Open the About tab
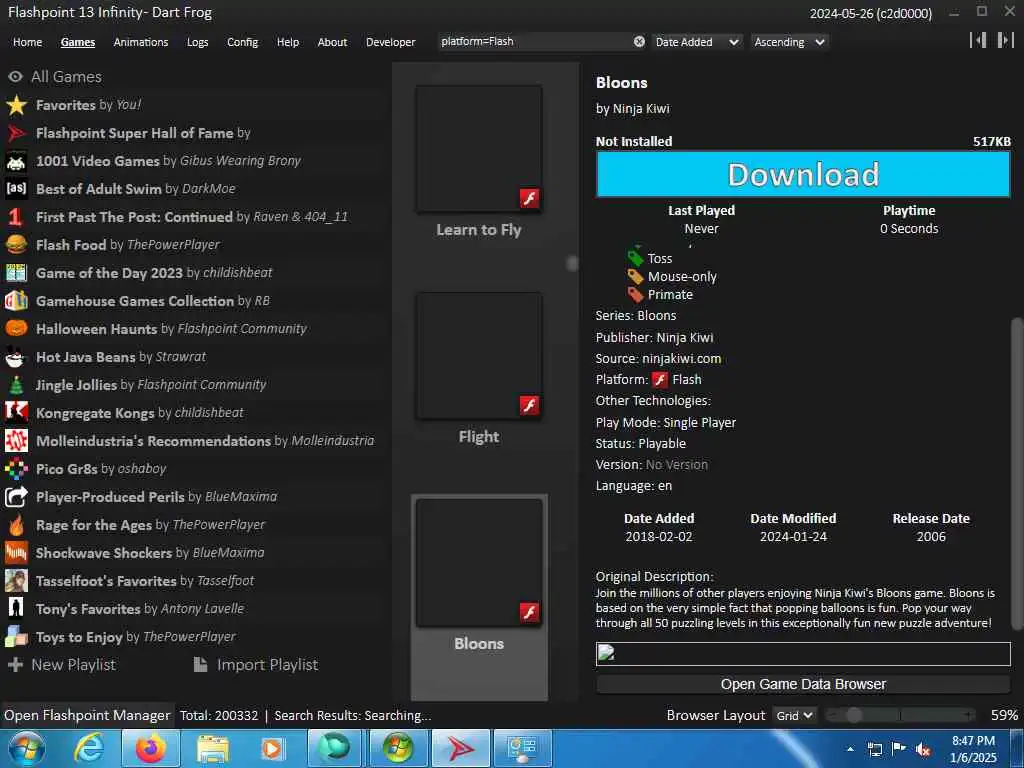 point(332,42)
